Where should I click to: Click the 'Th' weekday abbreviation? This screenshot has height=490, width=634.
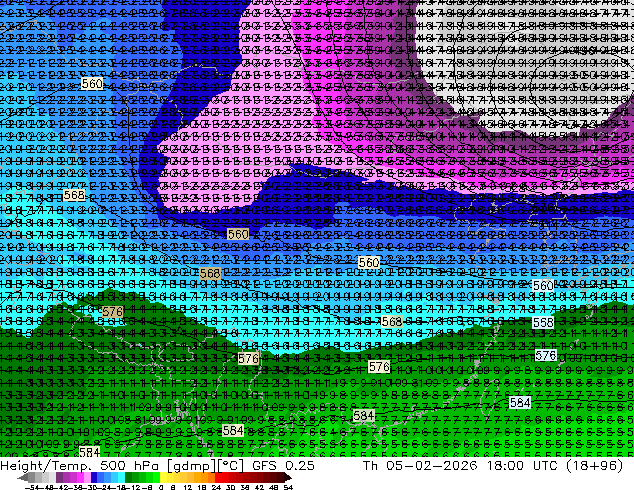pos(370,466)
